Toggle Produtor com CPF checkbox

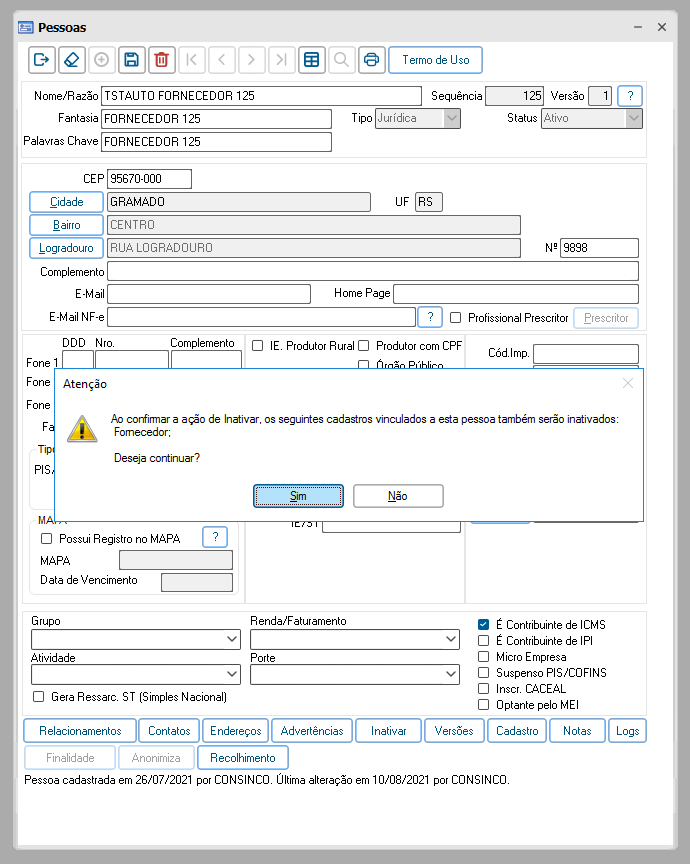tap(363, 345)
